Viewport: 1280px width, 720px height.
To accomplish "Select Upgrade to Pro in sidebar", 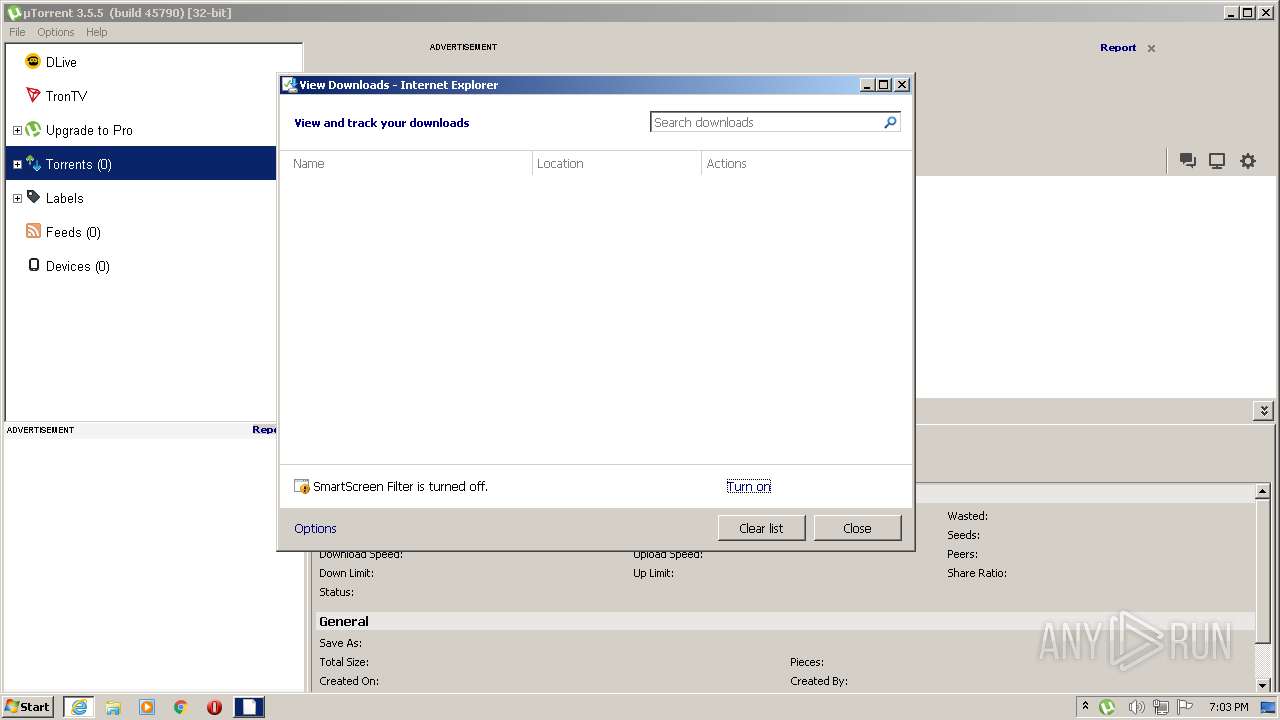I will point(89,130).
